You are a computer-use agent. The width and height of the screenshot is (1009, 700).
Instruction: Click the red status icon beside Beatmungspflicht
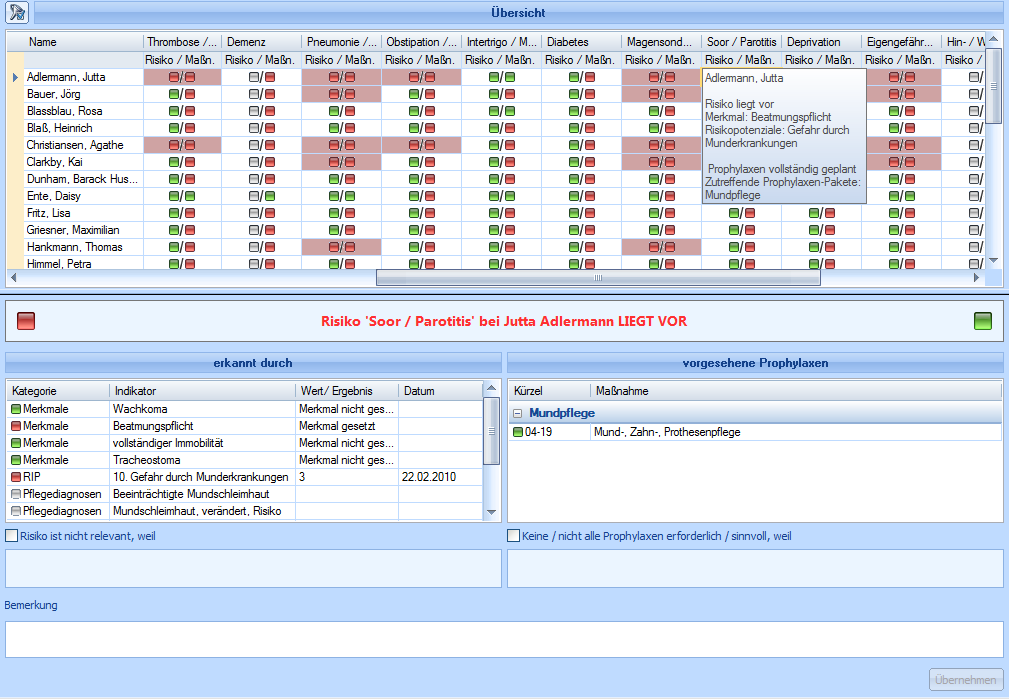(16, 426)
